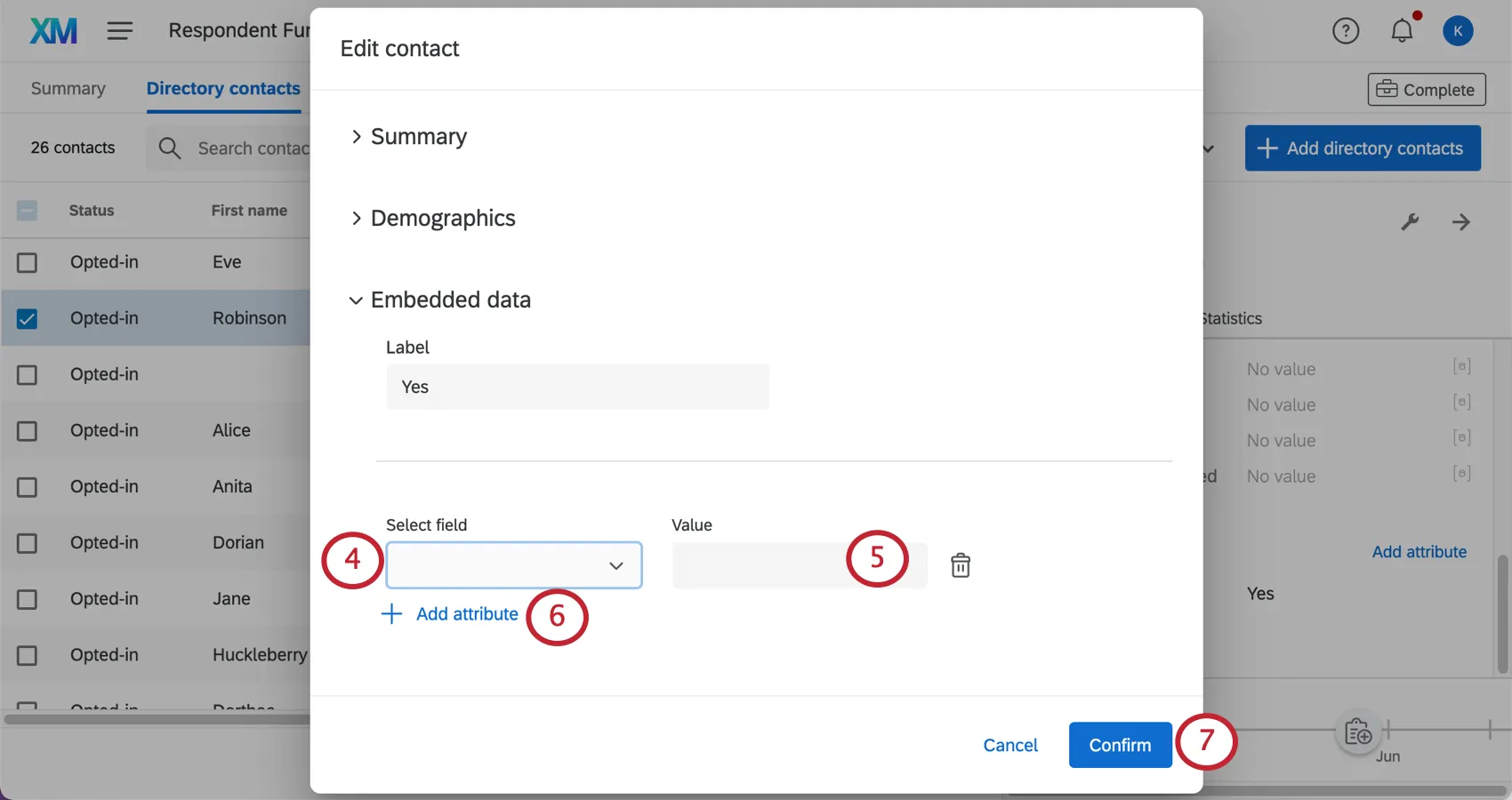Click the clipboard icon on timeline

tap(1357, 732)
